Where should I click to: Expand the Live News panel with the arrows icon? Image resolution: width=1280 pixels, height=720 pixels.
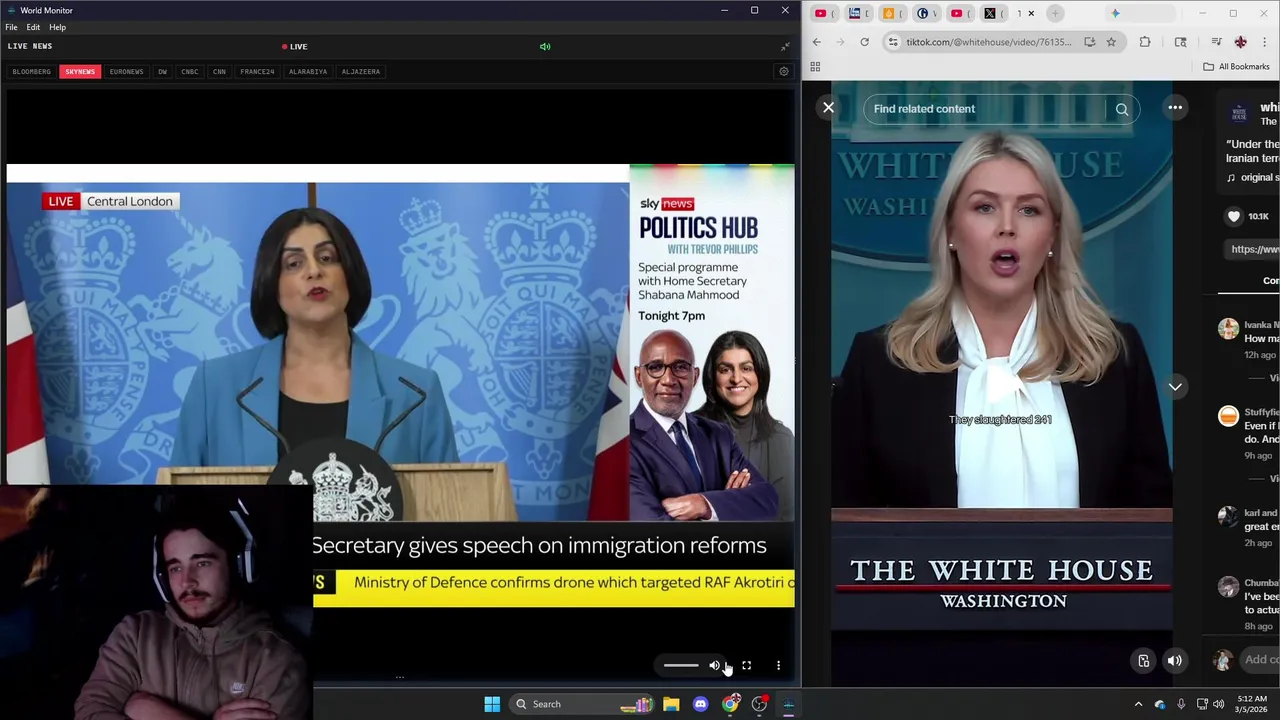point(785,46)
